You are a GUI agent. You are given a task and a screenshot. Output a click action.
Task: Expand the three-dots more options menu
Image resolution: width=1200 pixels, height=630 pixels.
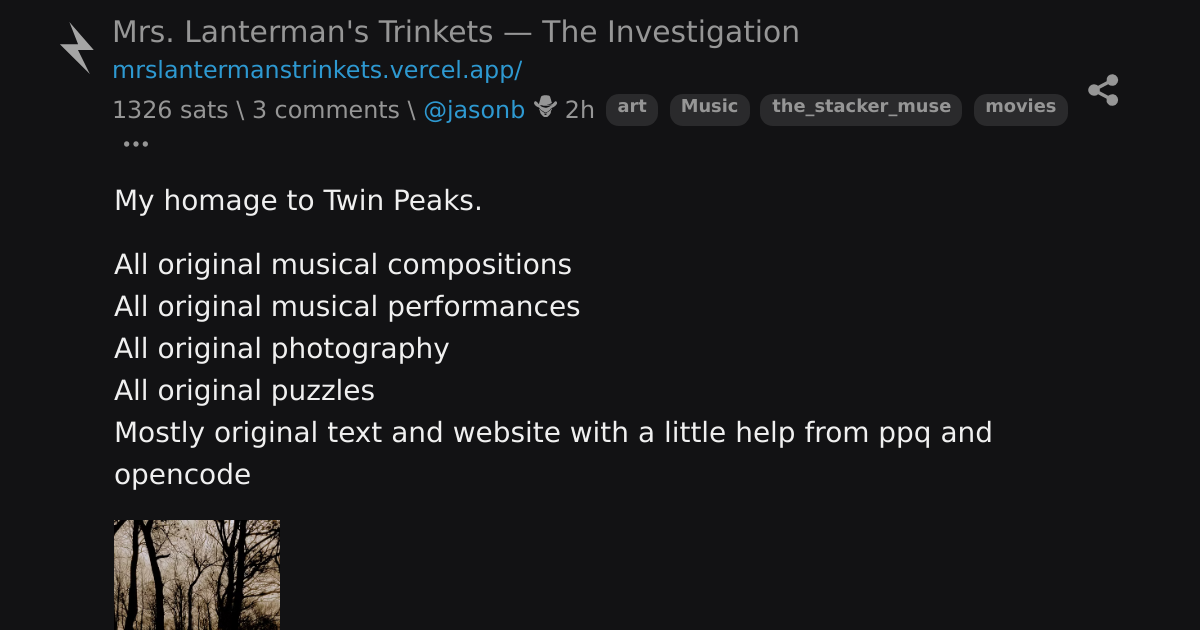coord(136,144)
